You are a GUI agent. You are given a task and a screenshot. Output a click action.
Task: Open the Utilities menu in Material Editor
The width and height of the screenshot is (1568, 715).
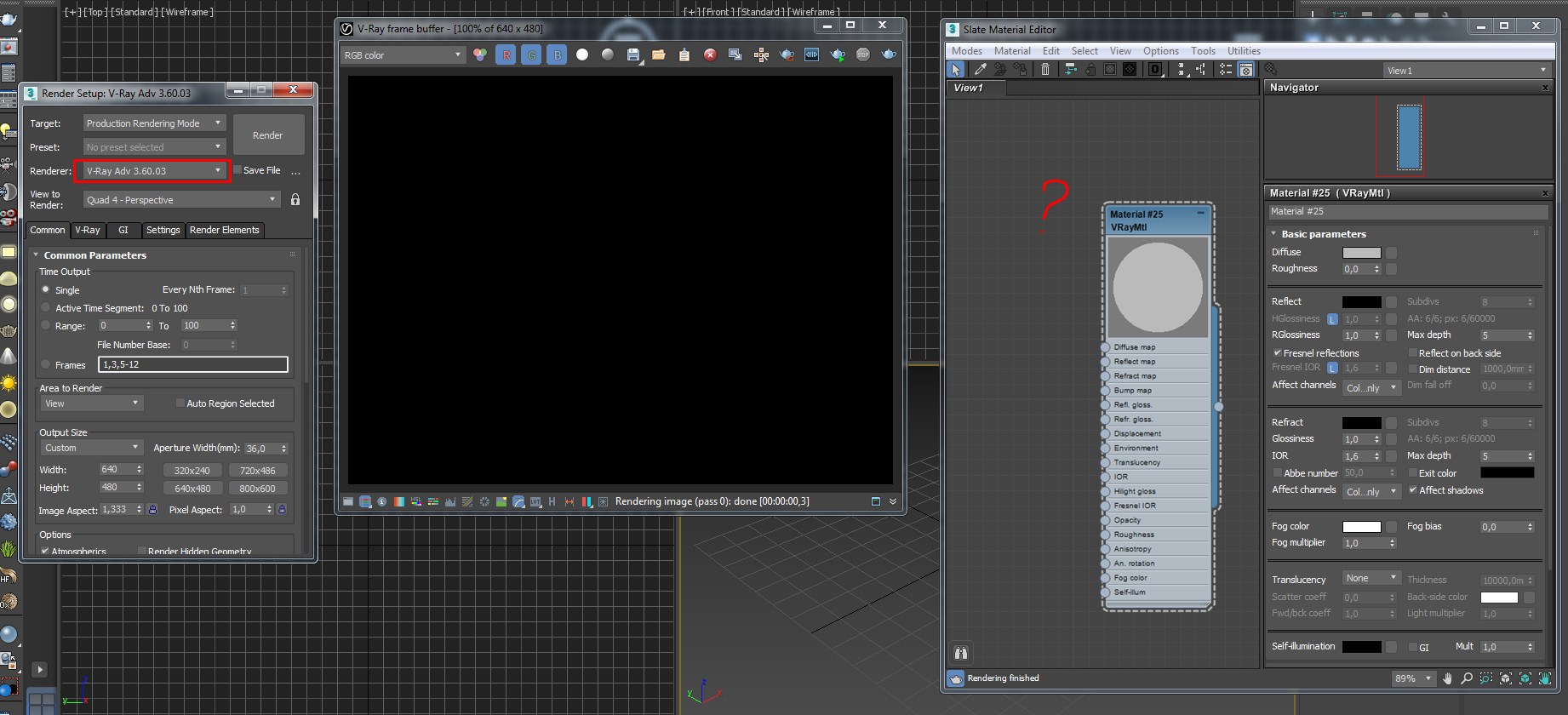click(1244, 51)
